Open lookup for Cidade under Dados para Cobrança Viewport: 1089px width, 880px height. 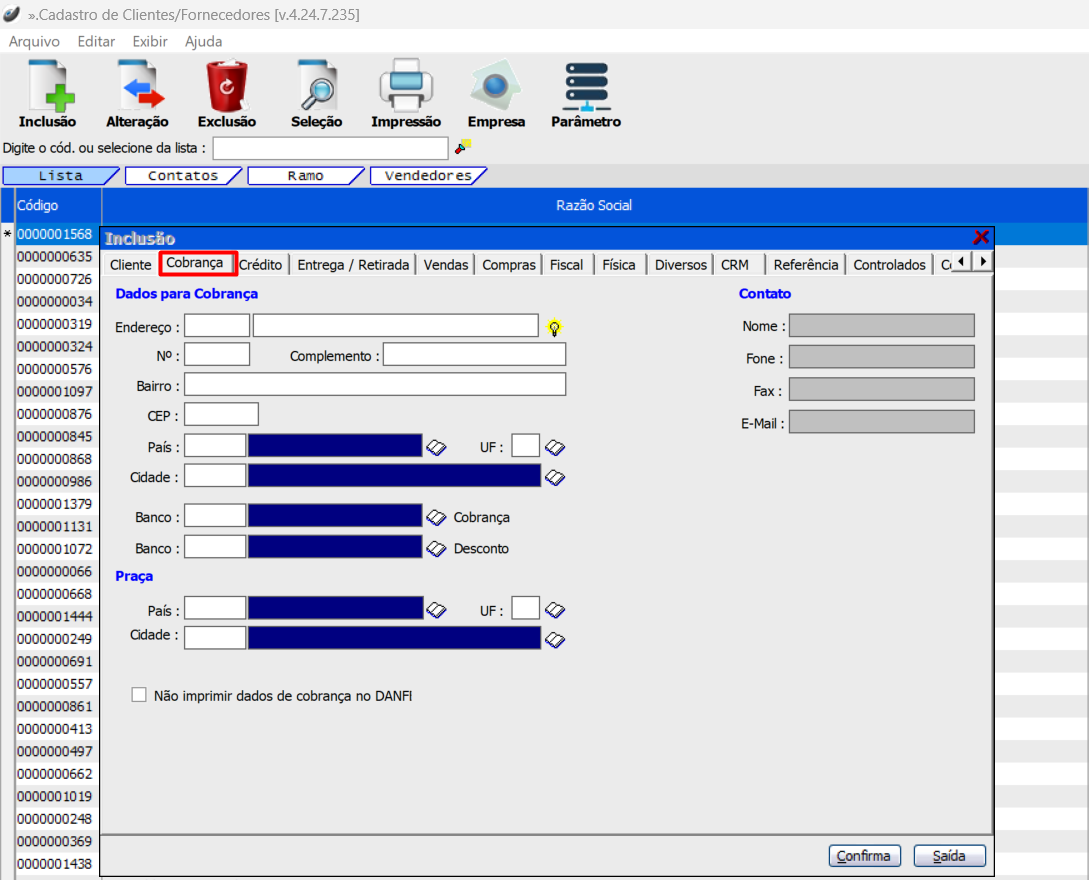click(x=555, y=478)
